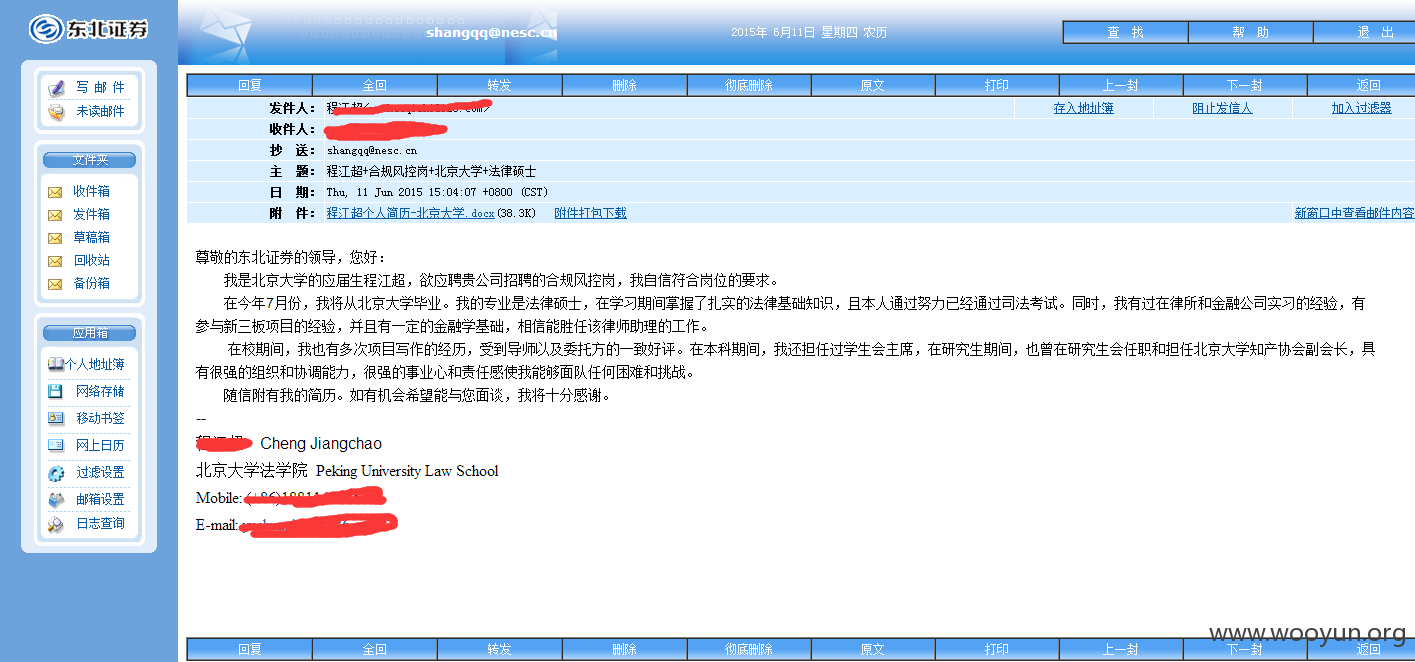Open 日志查询
Viewport: 1415px width, 662px height.
coord(100,523)
